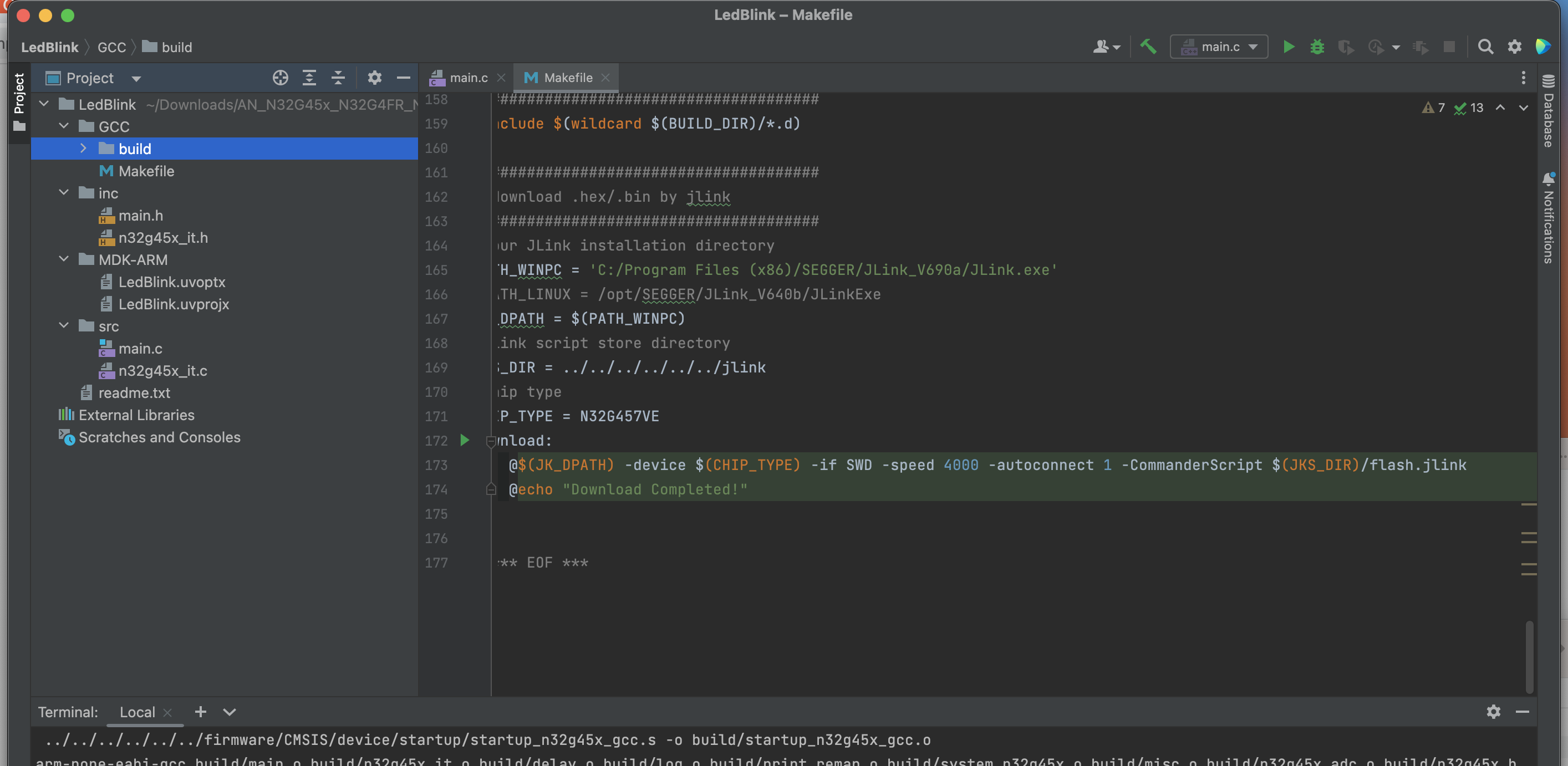Click GCC in the breadcrumb bar
The height and width of the screenshot is (766, 1568).
111,48
